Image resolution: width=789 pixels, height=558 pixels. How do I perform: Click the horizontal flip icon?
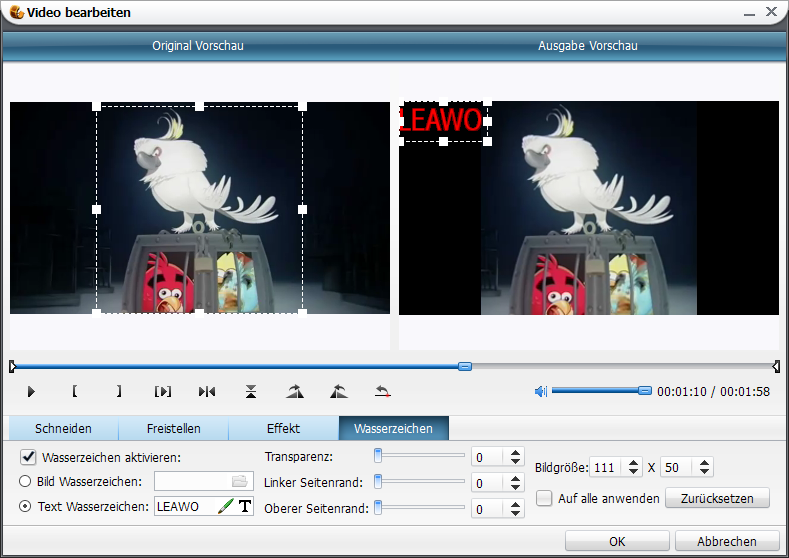tap(207, 392)
